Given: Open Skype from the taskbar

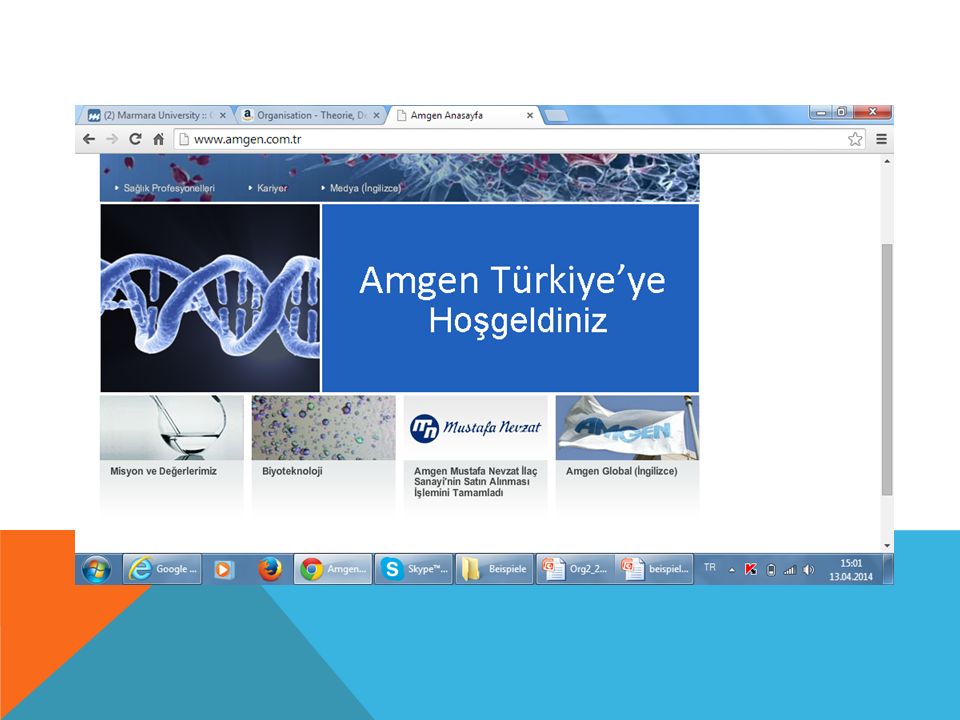Looking at the screenshot, I should click(x=414, y=569).
